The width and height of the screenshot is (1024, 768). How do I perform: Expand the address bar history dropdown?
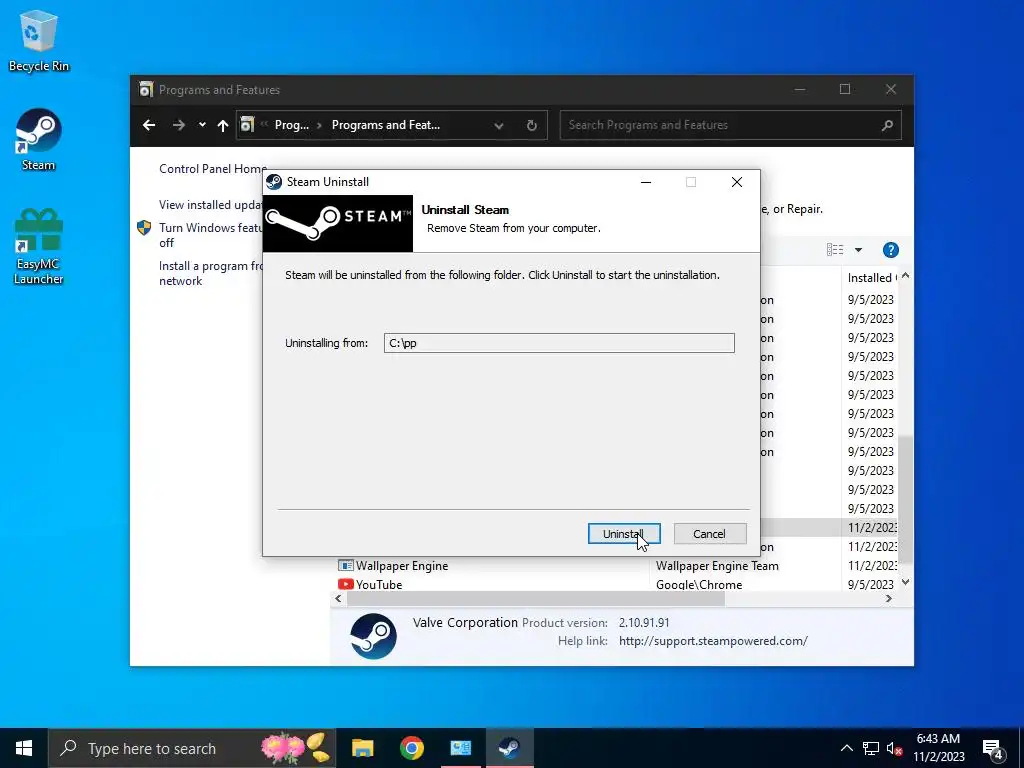click(499, 125)
